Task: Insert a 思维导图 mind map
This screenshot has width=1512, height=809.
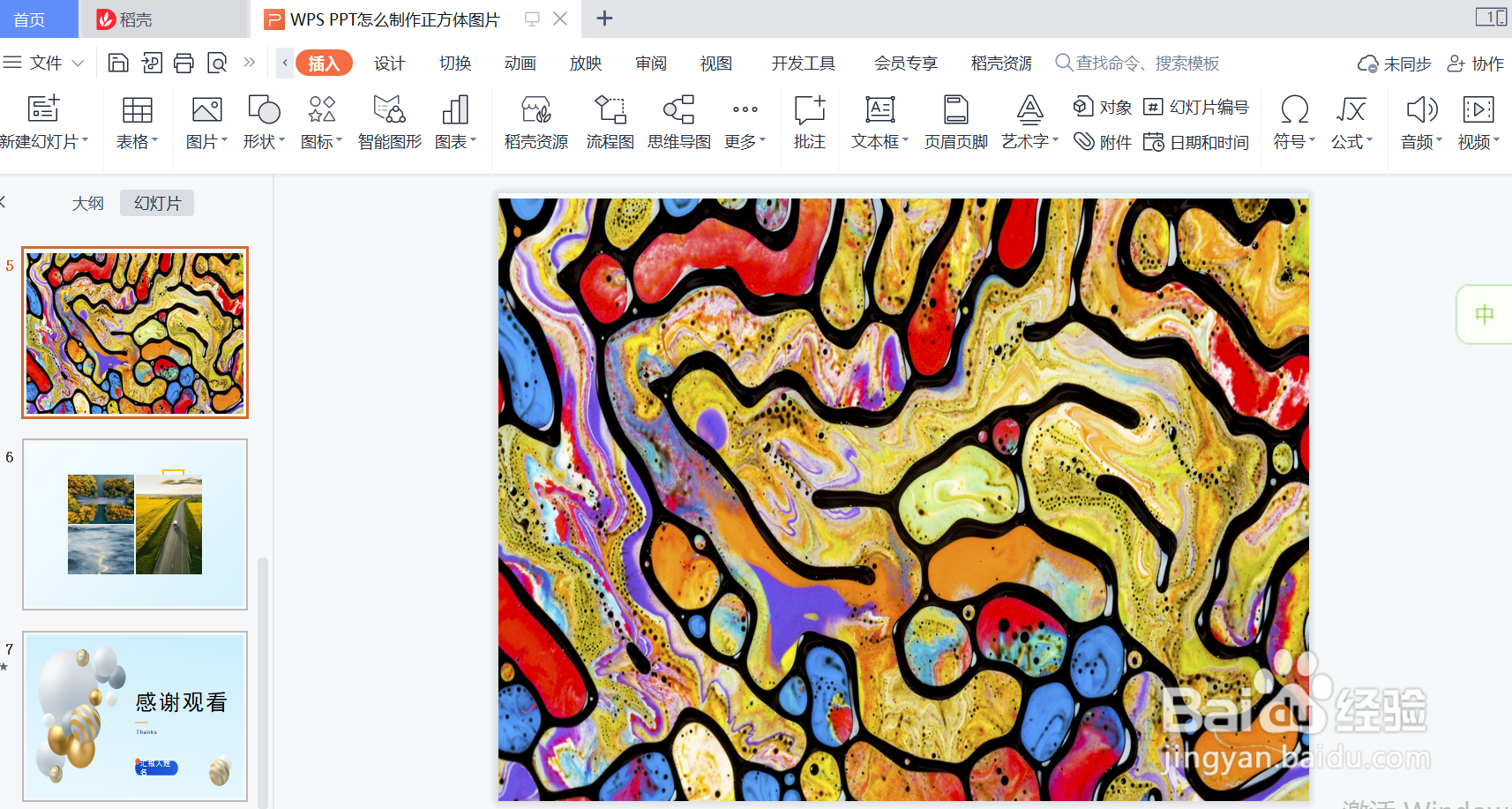Action: point(678,122)
